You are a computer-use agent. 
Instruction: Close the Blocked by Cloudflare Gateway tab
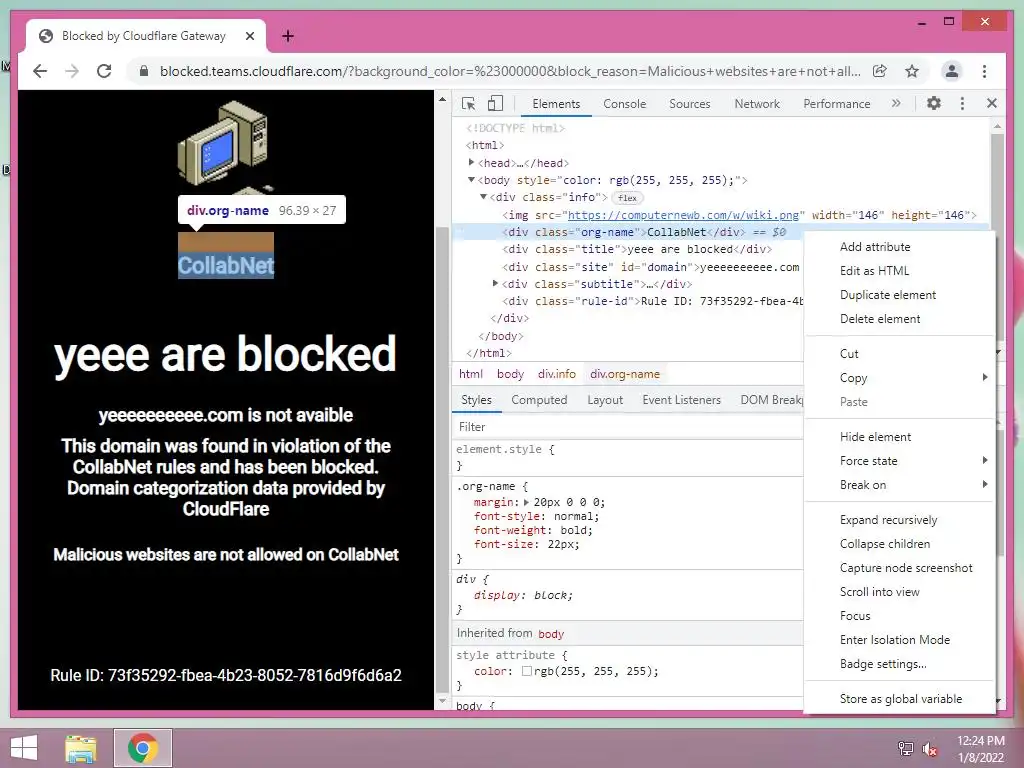coord(249,36)
